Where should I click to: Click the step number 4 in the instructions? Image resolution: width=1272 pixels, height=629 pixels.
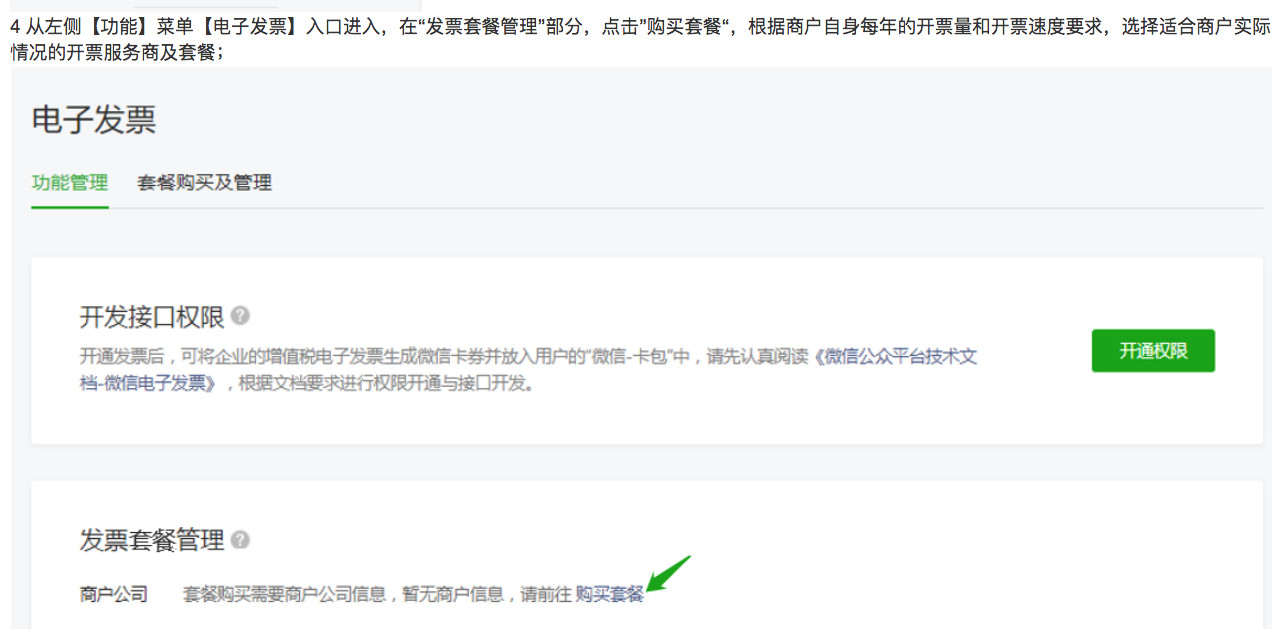[x=15, y=27]
